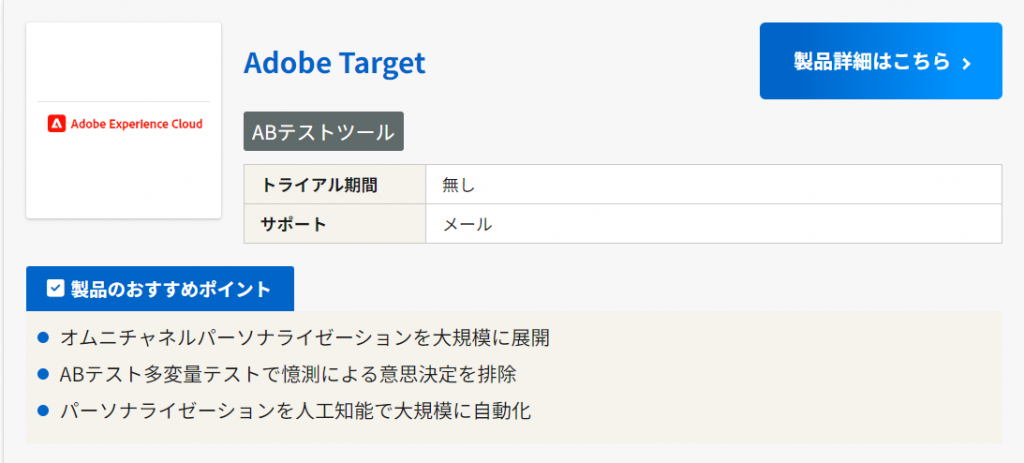The height and width of the screenshot is (463, 1024).
Task: Click the blue bullet before the 人工知能 line
Action: pyautogui.click(x=43, y=410)
